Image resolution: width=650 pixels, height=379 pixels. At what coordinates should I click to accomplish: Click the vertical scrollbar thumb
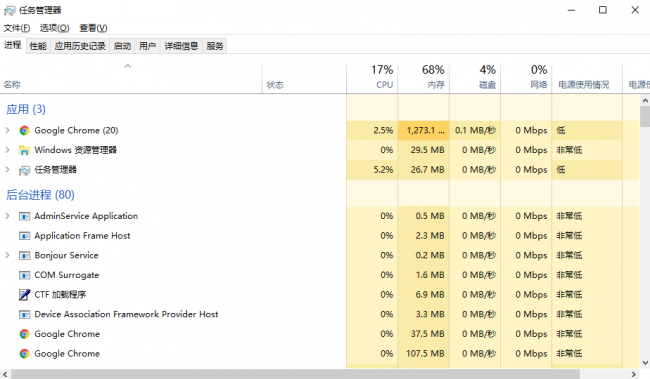645,116
